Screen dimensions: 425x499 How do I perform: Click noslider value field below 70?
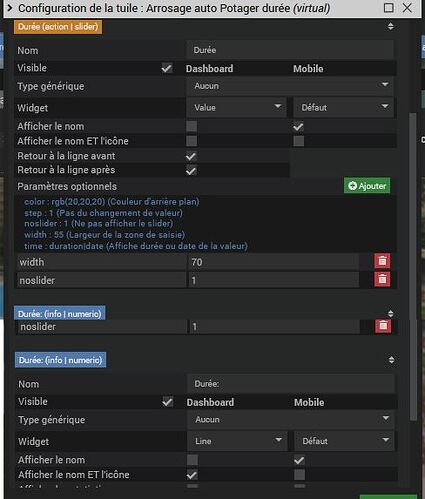pos(274,280)
